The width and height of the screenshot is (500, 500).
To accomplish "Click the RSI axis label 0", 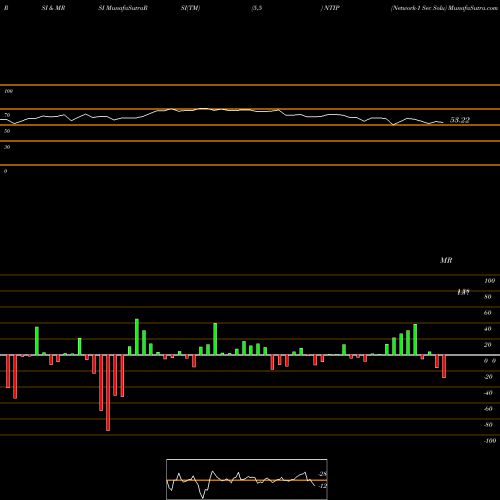I will (5, 171).
